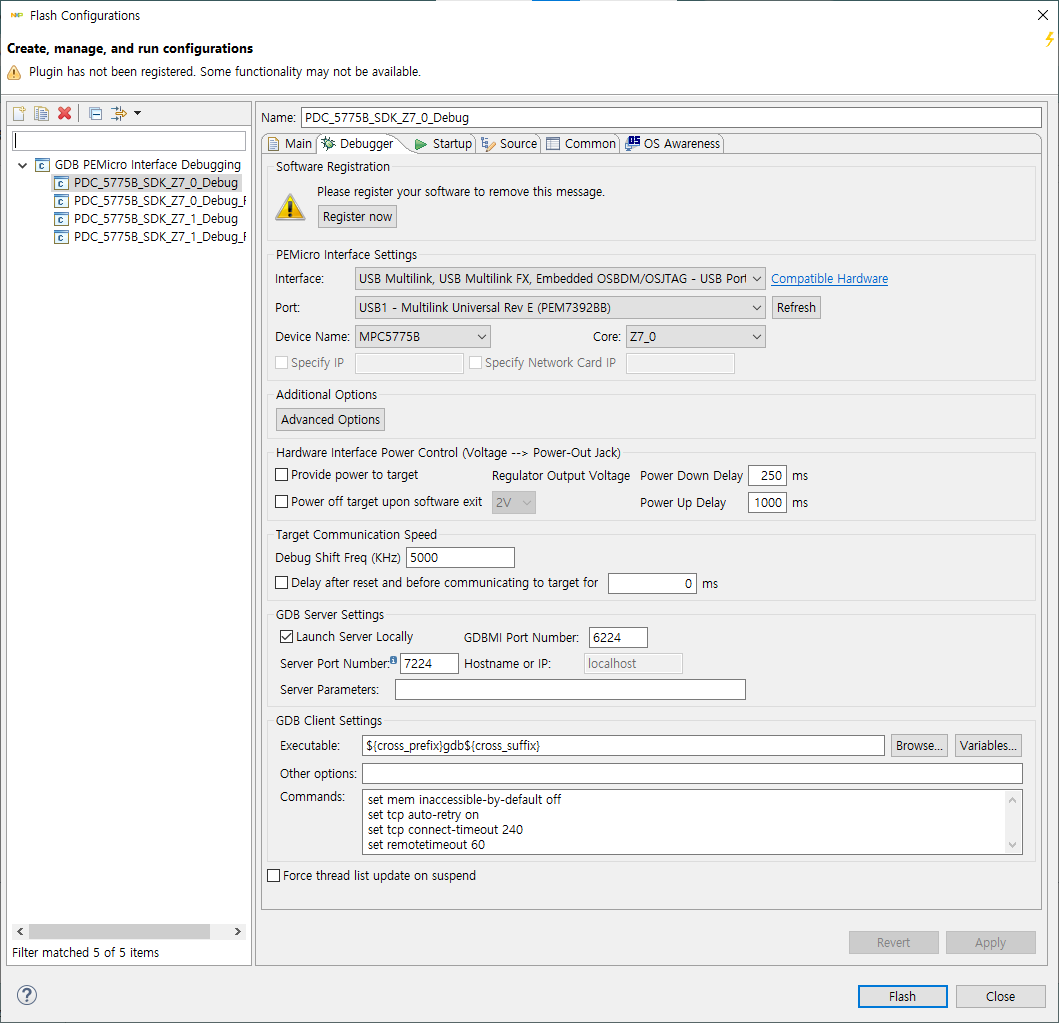This screenshot has height=1023, width=1059.
Task: Enable Provide power to target
Action: click(x=281, y=474)
